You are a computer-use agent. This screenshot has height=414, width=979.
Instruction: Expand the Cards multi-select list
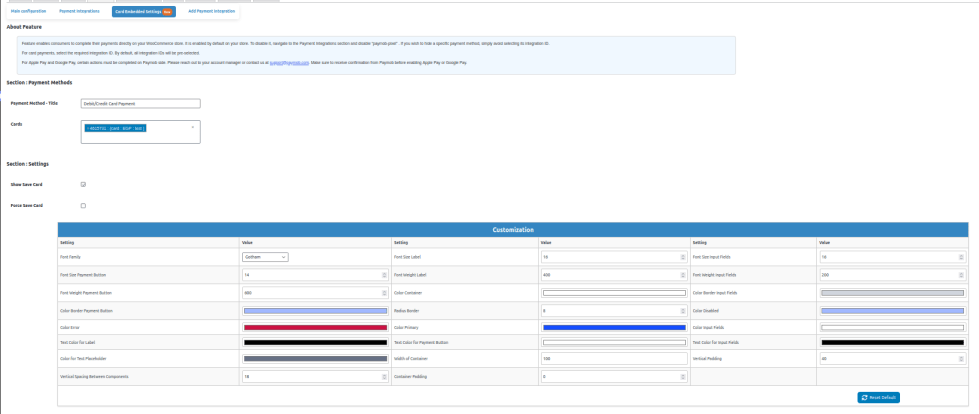point(192,128)
